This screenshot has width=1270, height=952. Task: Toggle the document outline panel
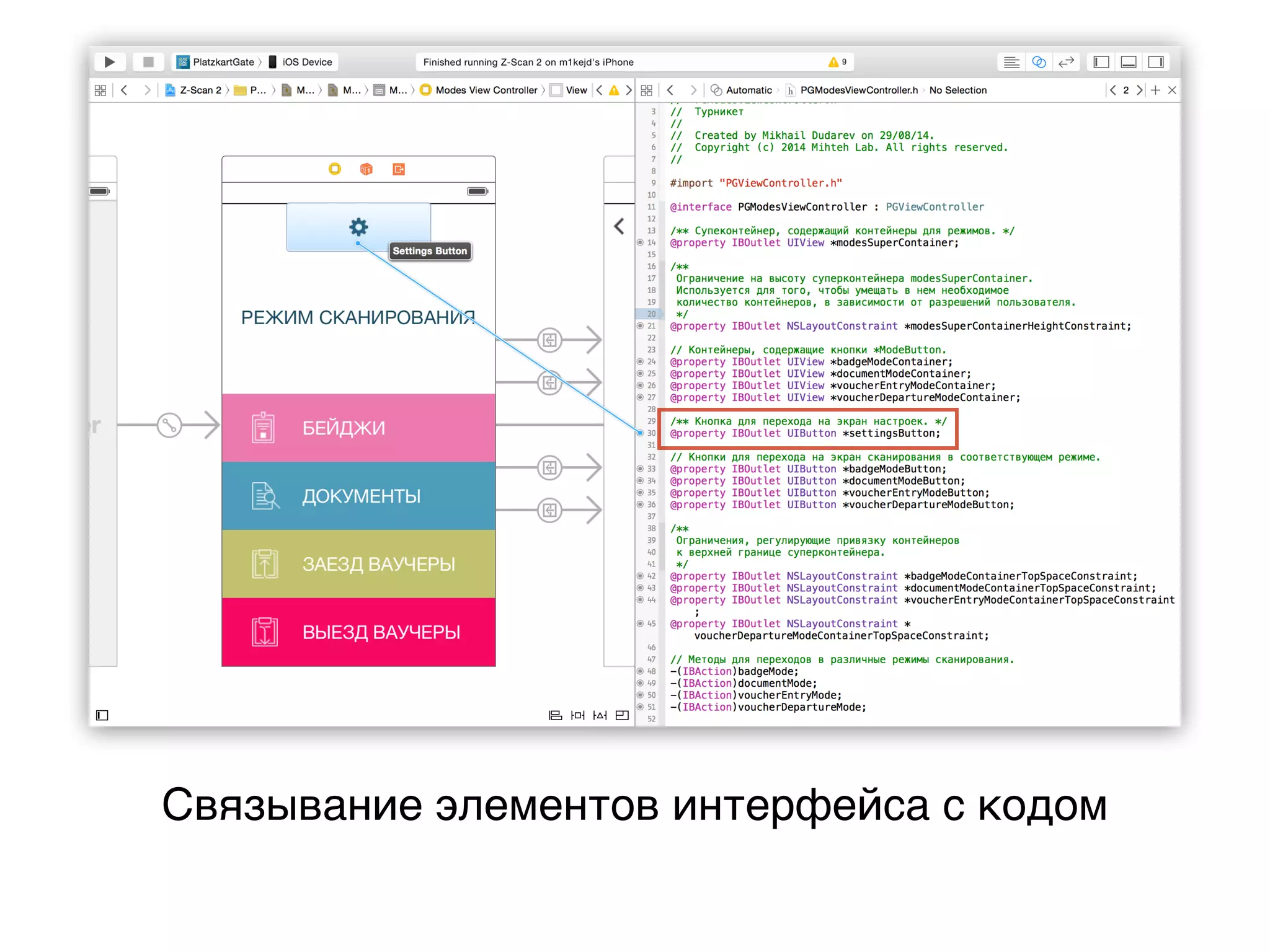point(102,715)
